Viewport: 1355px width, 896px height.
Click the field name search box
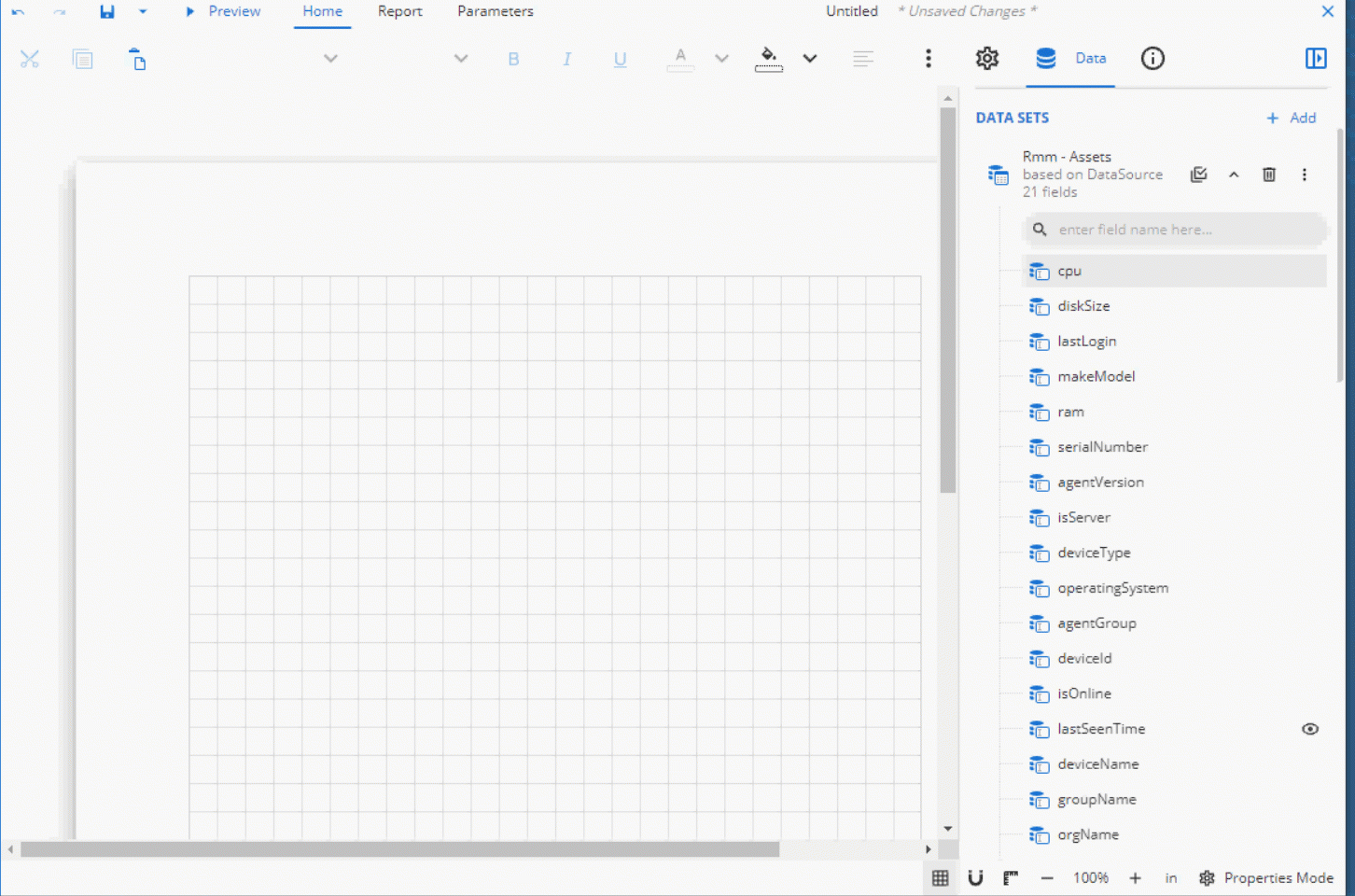pyautogui.click(x=1175, y=230)
